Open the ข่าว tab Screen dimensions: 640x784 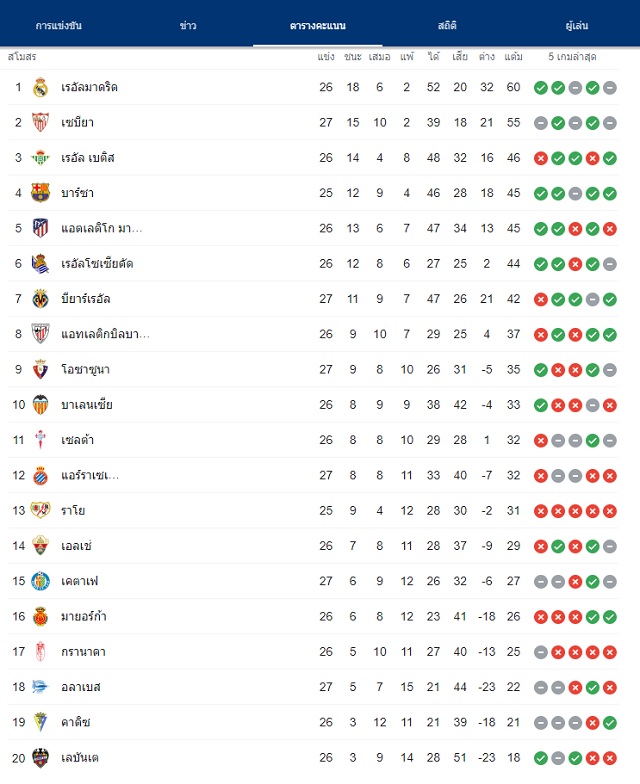point(188,26)
